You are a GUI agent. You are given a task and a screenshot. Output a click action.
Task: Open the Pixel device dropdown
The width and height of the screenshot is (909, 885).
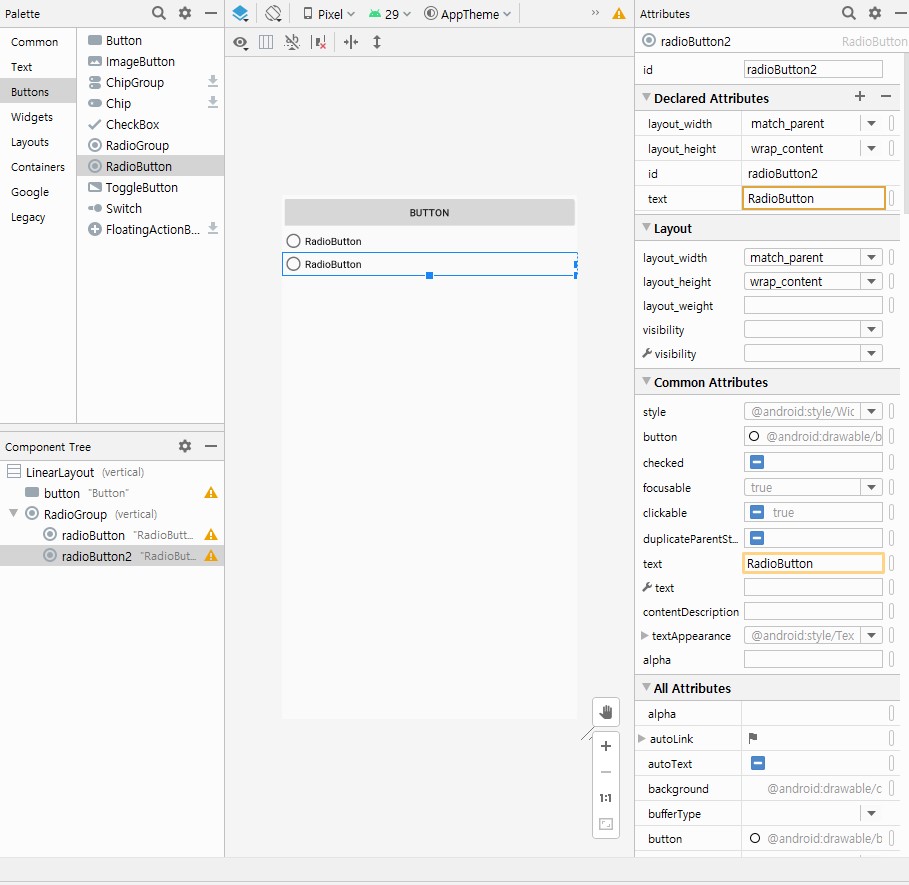click(x=328, y=14)
